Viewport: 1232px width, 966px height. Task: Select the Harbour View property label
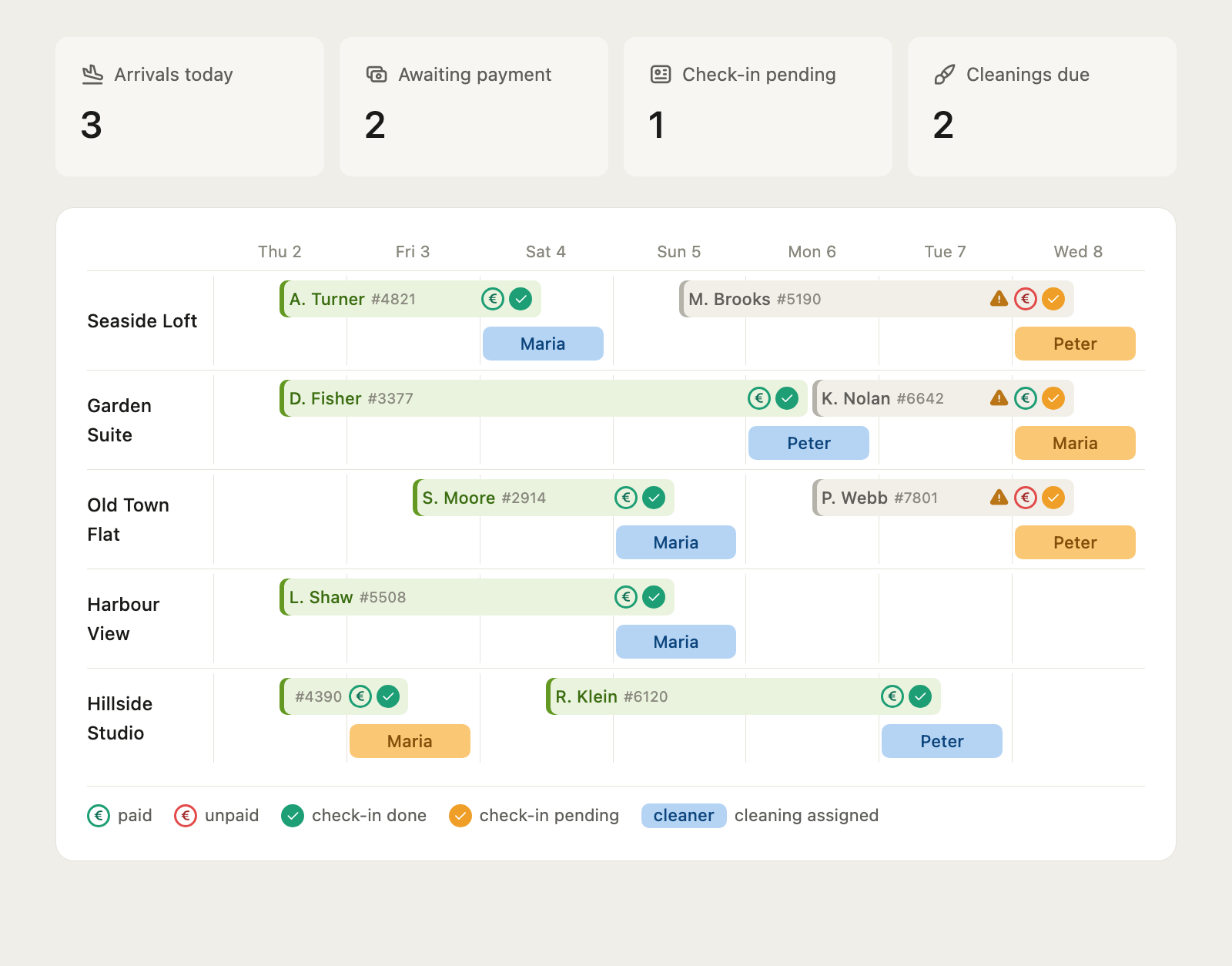[123, 619]
